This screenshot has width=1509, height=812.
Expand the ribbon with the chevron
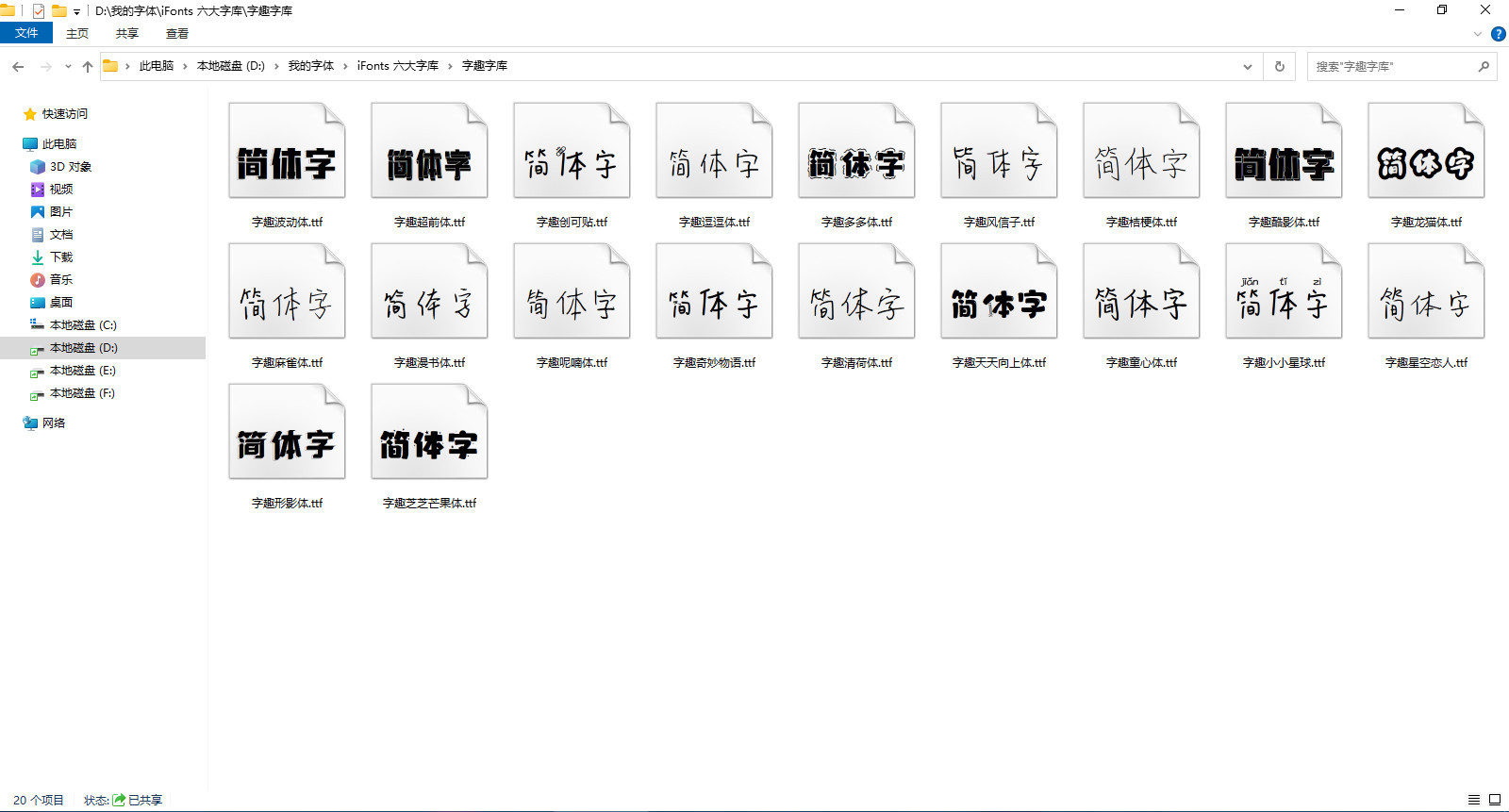click(1478, 34)
